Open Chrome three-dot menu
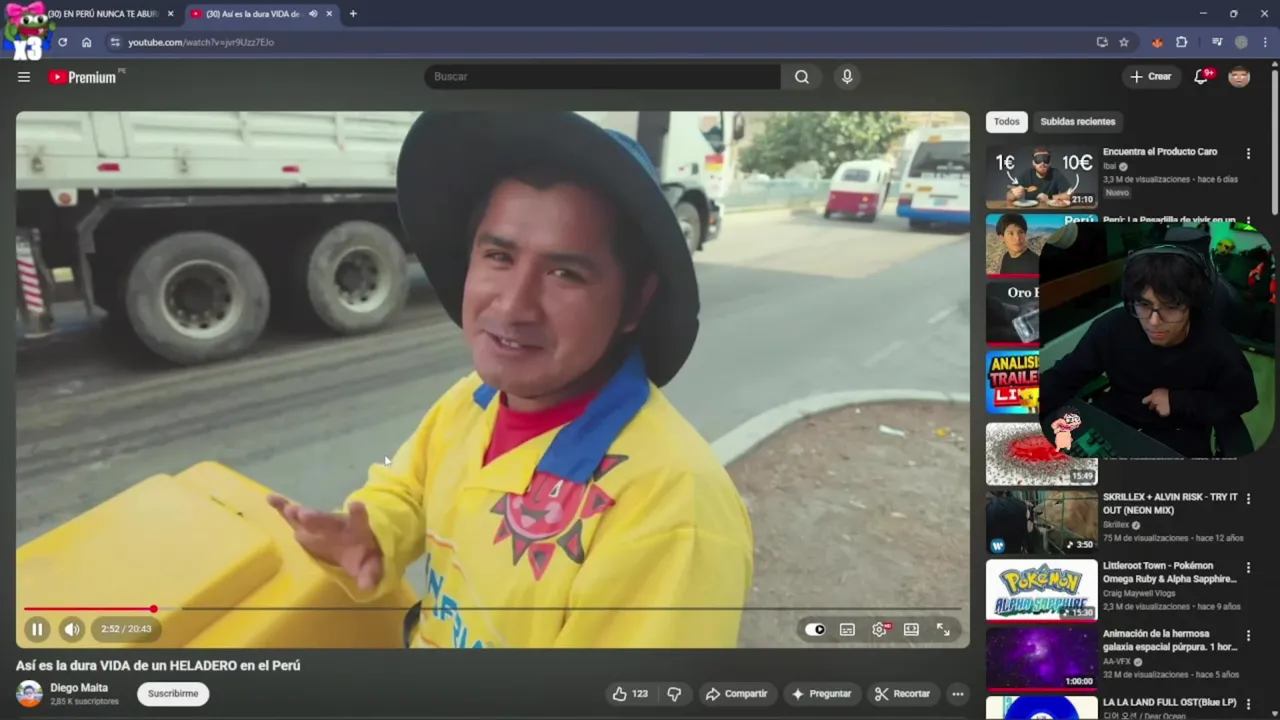The image size is (1280, 720). click(x=1265, y=42)
